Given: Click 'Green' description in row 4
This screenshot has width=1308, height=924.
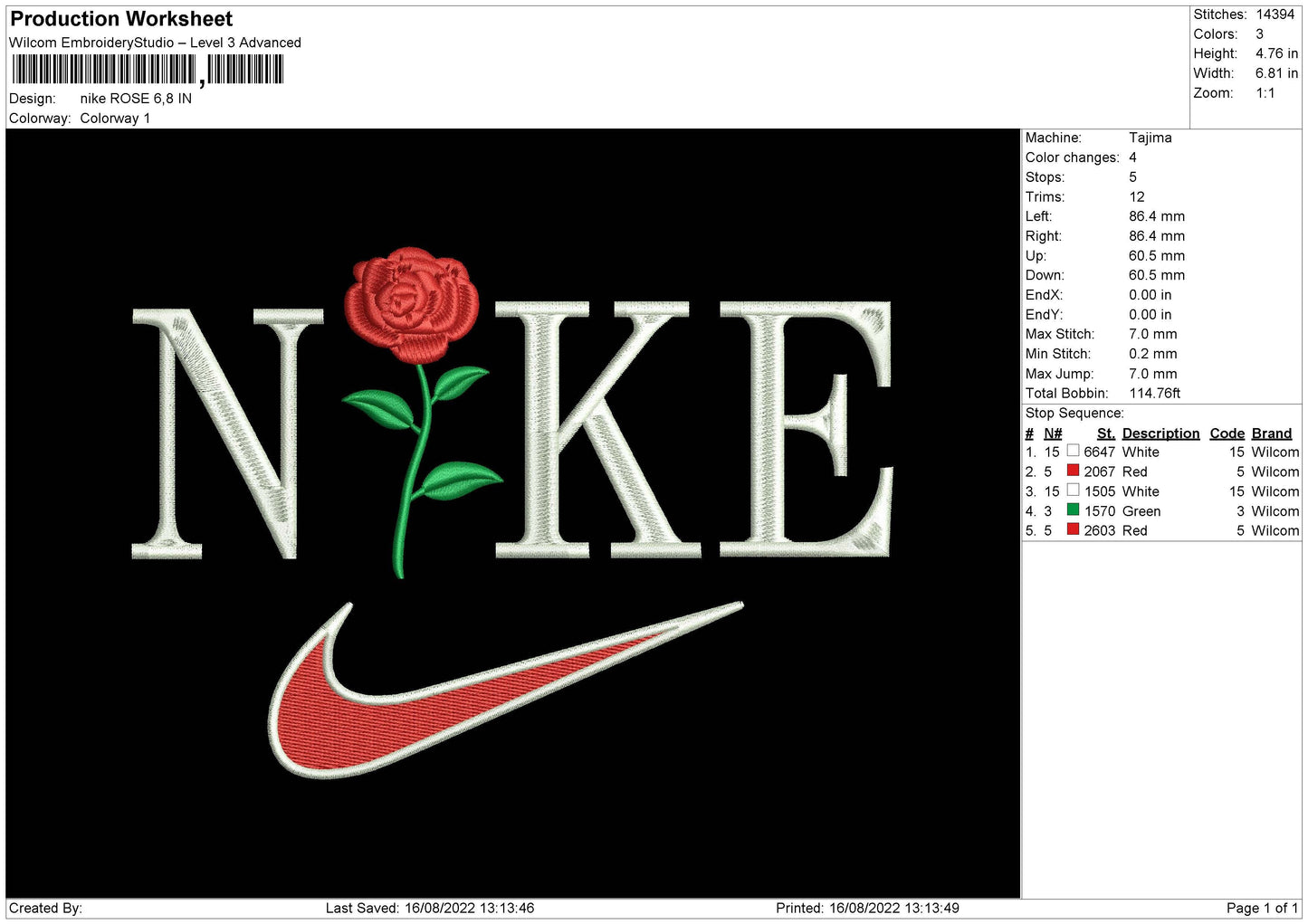Looking at the screenshot, I should tap(1141, 511).
